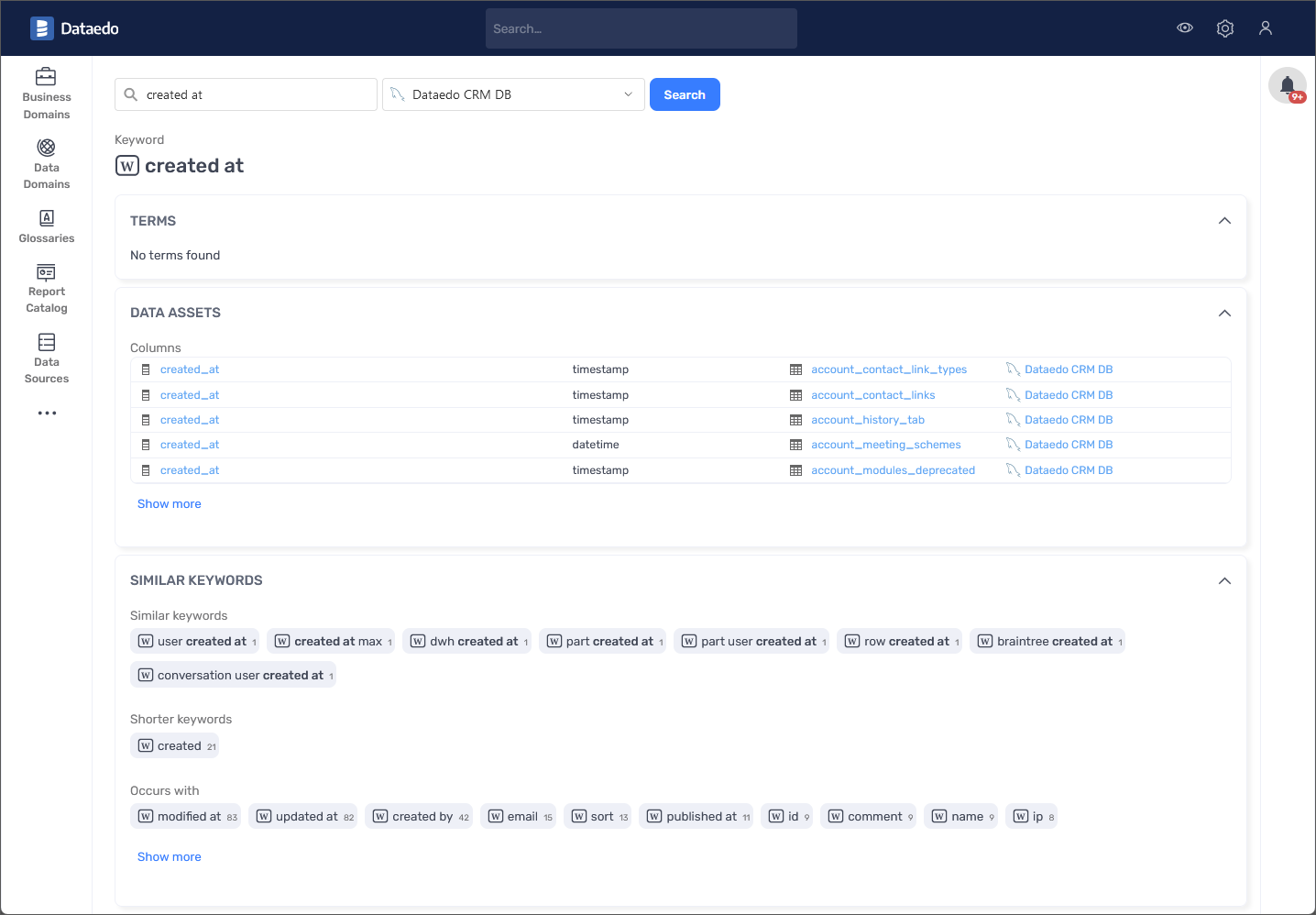1316x915 pixels.
Task: Select shorter keyword 'created' chip
Action: [175, 746]
